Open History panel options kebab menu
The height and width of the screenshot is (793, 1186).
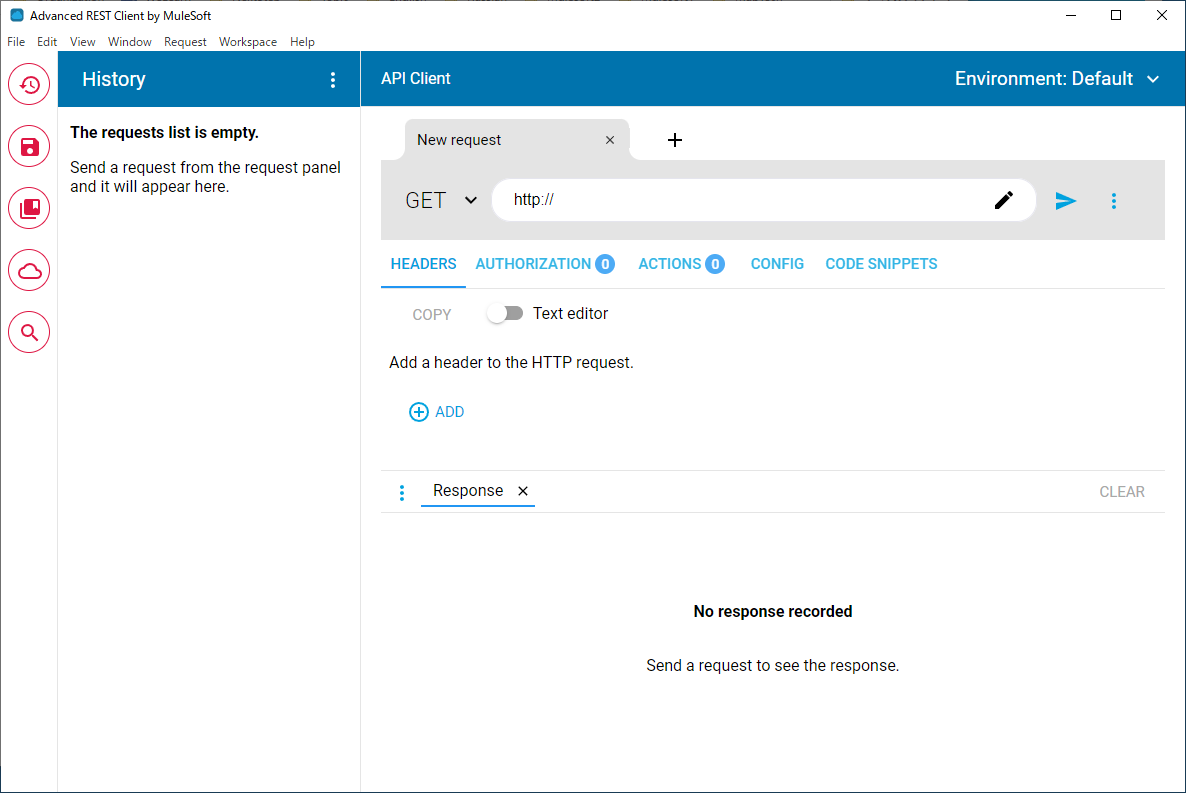click(x=333, y=79)
